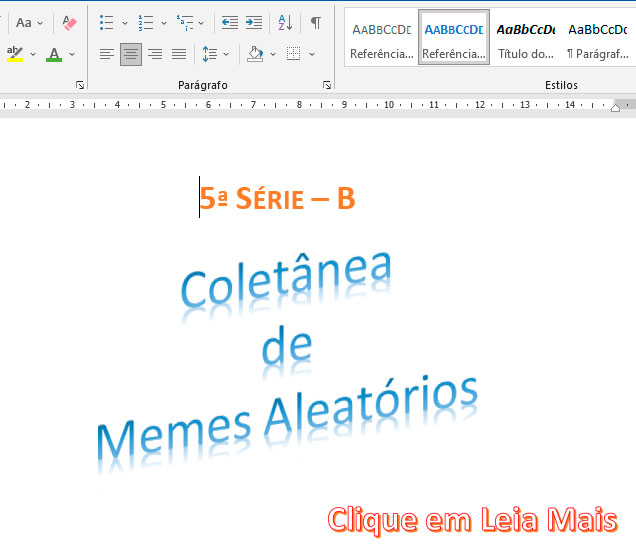This screenshot has height=556, width=636.
Task: Apply the yellow text highlight color
Action: tap(15, 54)
